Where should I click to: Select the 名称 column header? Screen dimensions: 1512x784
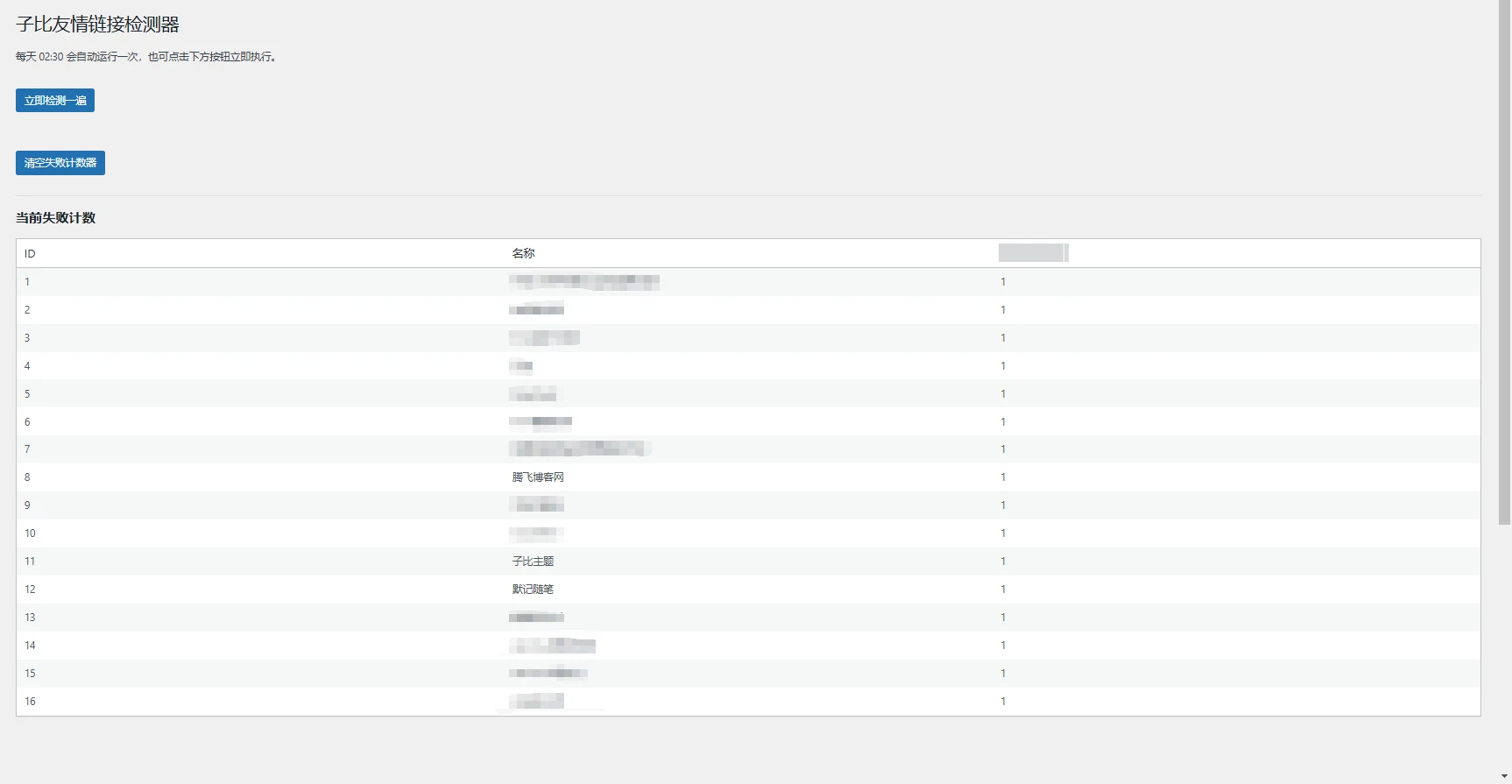[x=523, y=254]
